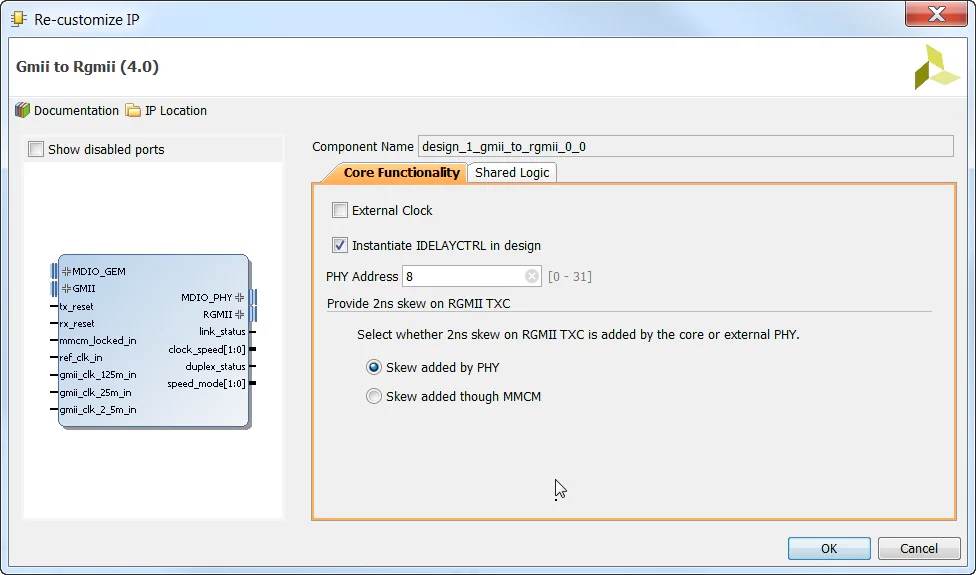The height and width of the screenshot is (575, 976).
Task: Select the clock_speed[1:0] output port
Action: coord(207,350)
